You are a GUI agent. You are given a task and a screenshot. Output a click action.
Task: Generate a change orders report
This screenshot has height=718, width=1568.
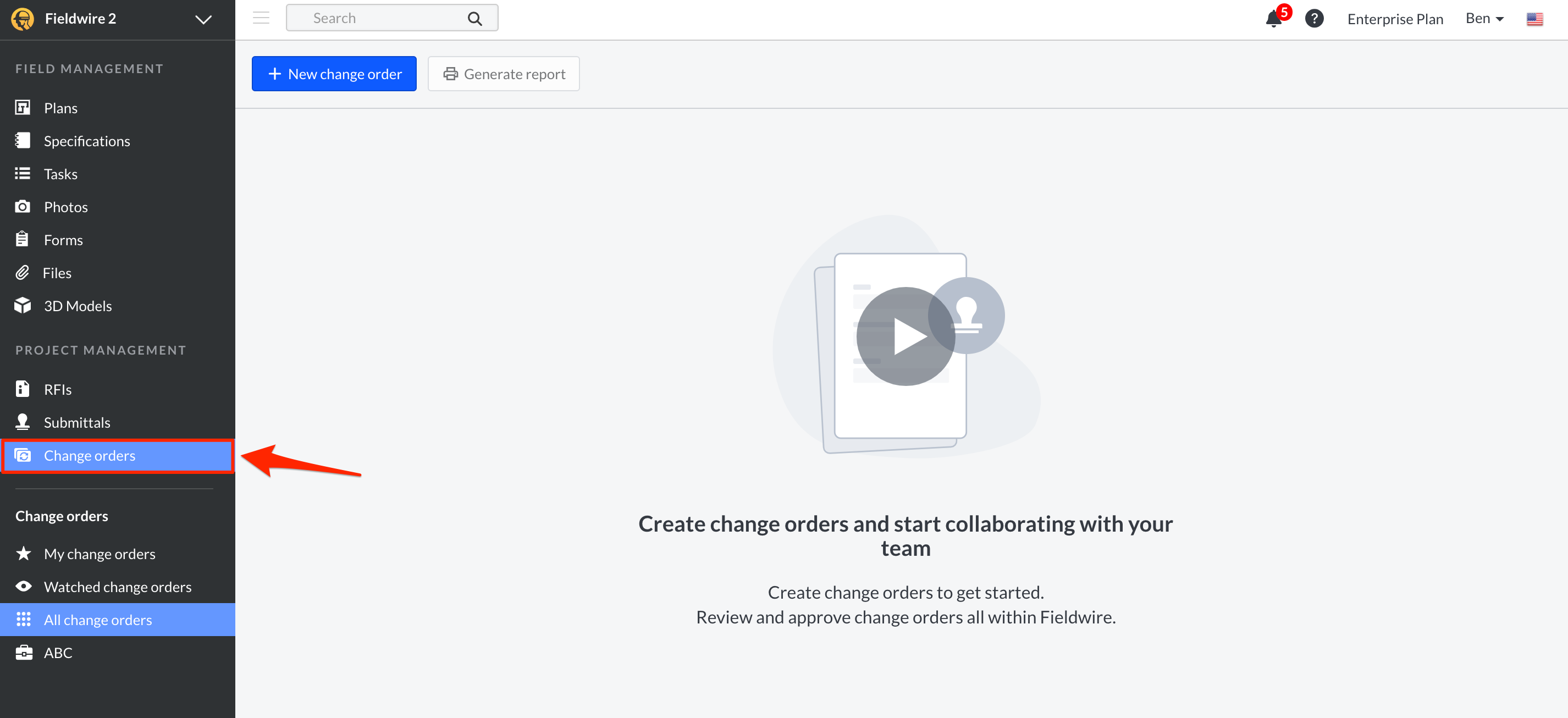click(x=504, y=74)
